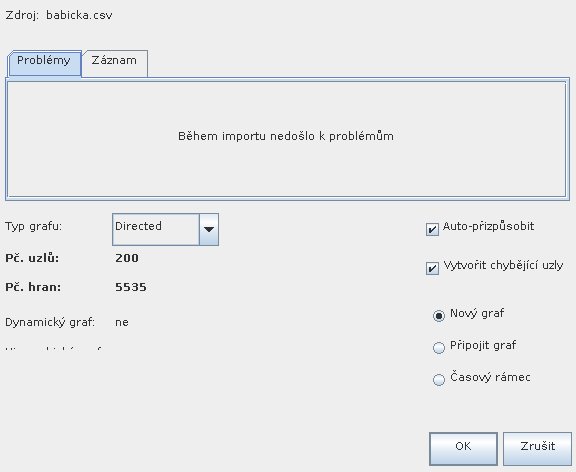Screen dimensions: 576x472
Task: Select the Nový graf radio button
Action: 439,316
